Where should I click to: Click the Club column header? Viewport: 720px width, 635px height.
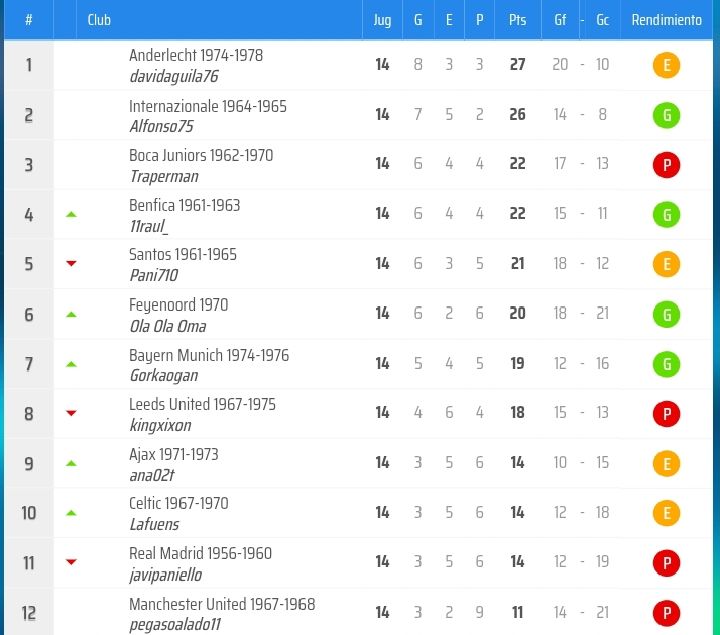[x=99, y=20]
